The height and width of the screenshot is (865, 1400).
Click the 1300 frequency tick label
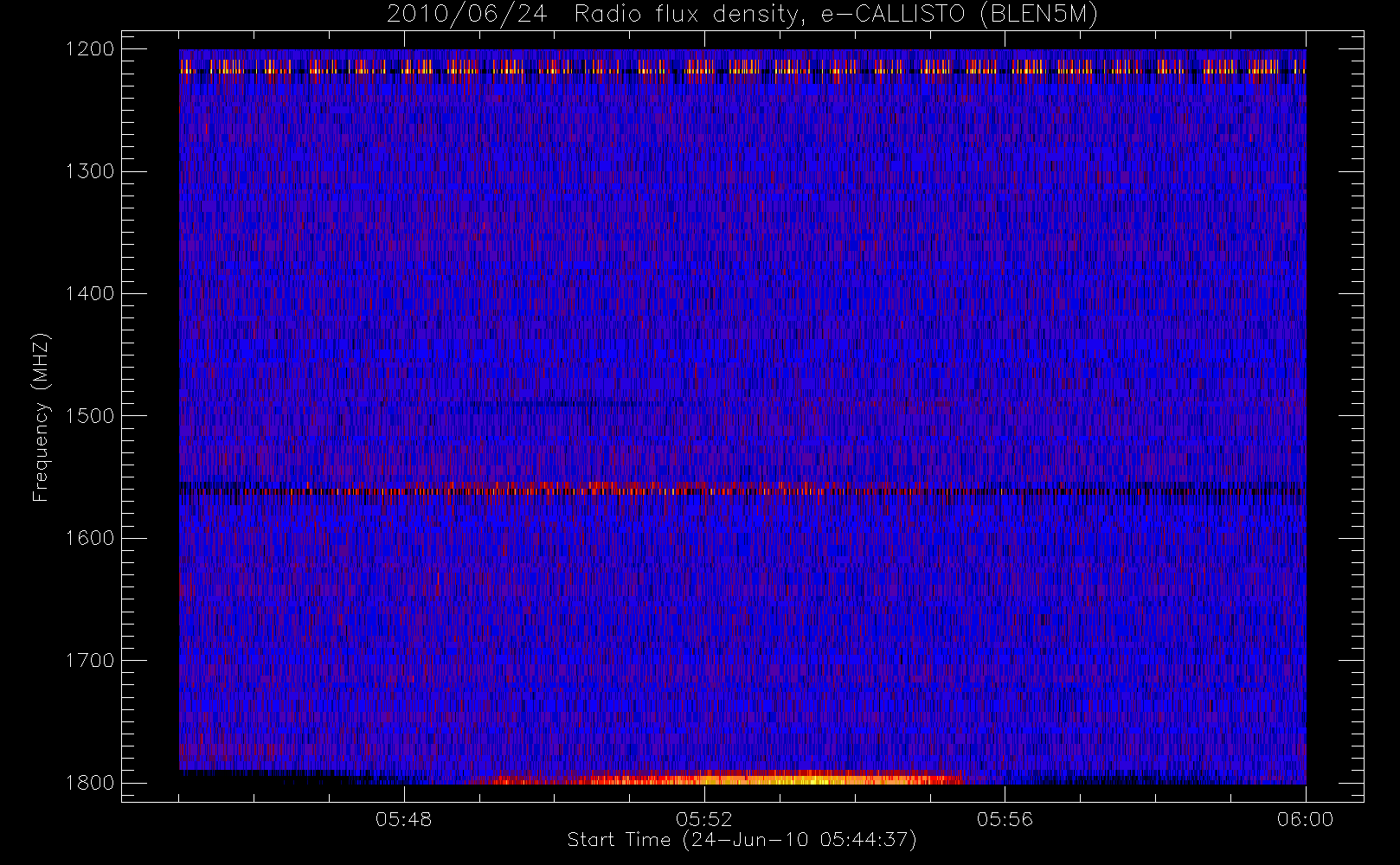click(90, 171)
